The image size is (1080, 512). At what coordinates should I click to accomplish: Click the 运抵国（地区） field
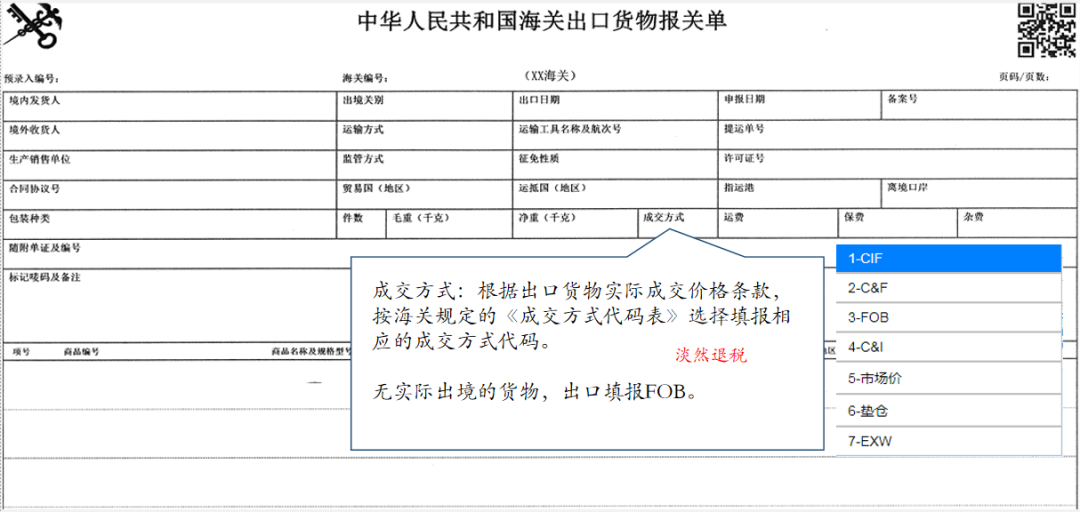pos(616,194)
